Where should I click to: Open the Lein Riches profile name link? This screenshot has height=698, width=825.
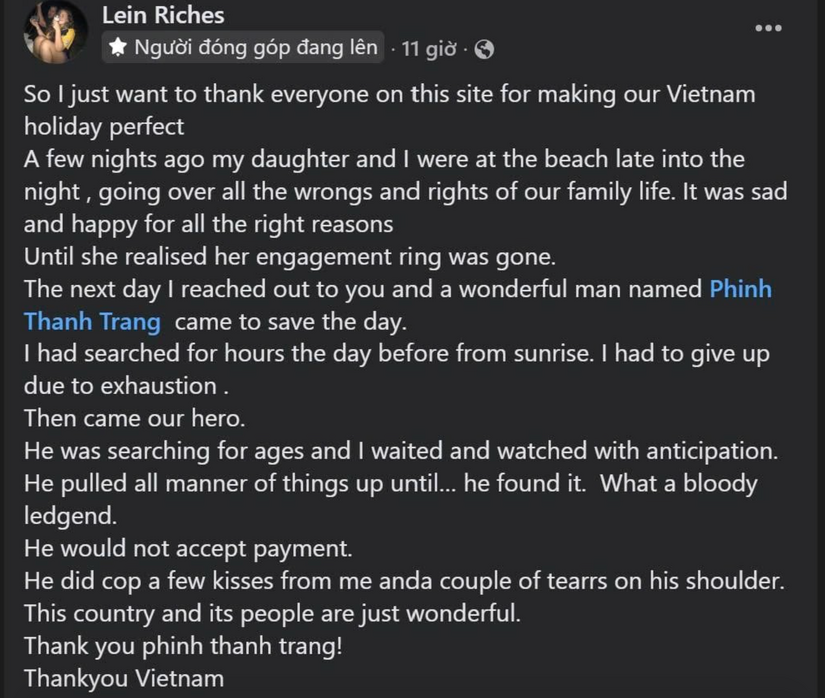tap(163, 15)
